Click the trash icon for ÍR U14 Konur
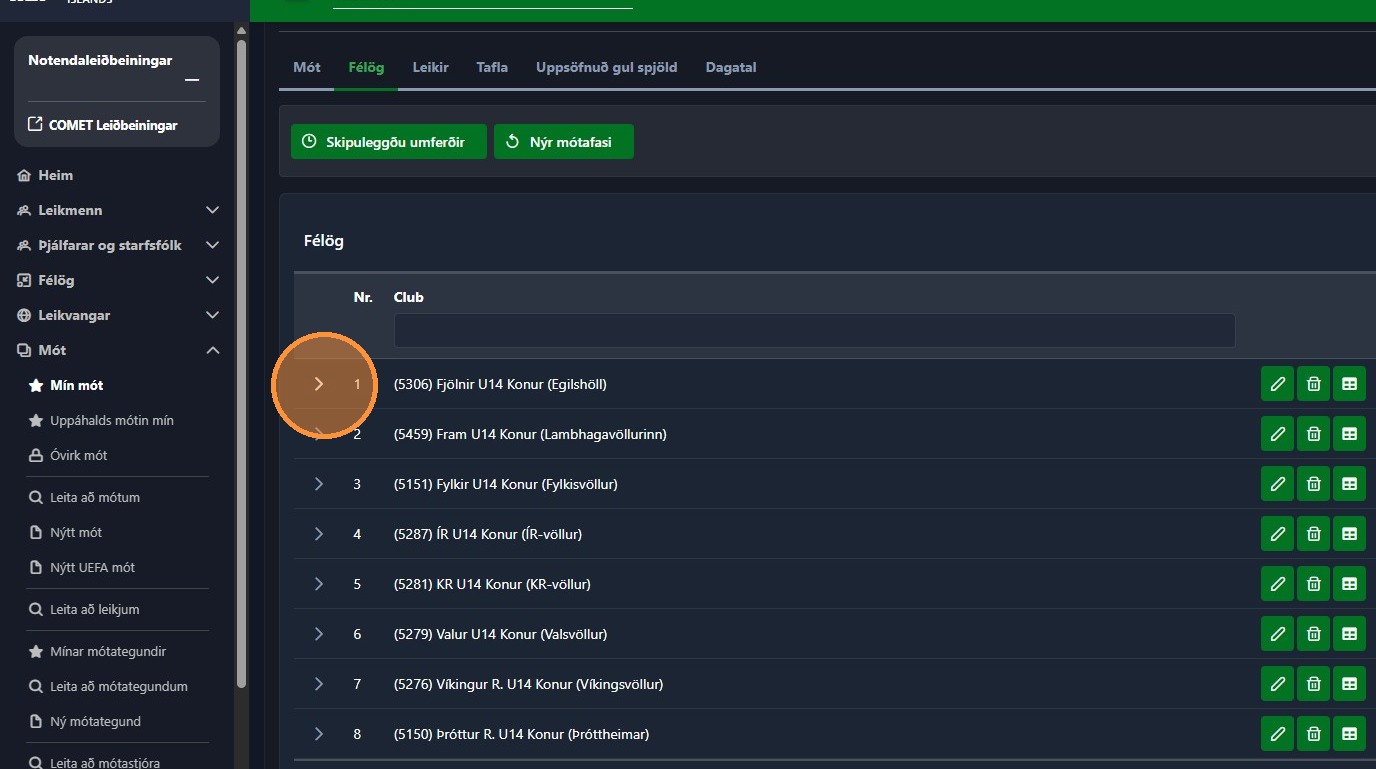 pos(1313,534)
